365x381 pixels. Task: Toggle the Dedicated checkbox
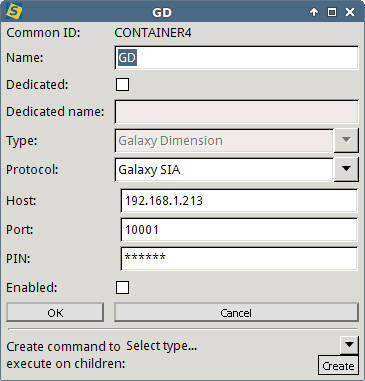122,84
